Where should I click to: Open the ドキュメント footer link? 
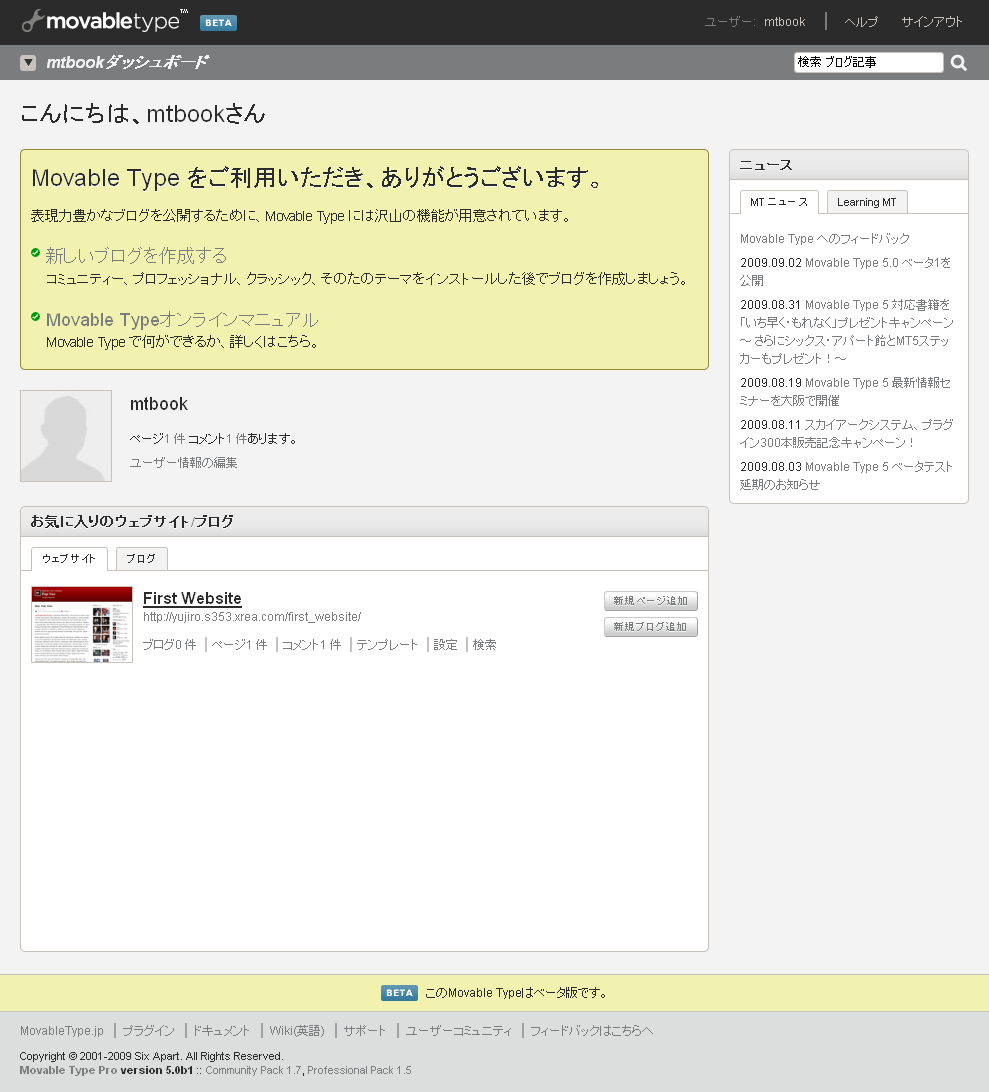pyautogui.click(x=221, y=1031)
